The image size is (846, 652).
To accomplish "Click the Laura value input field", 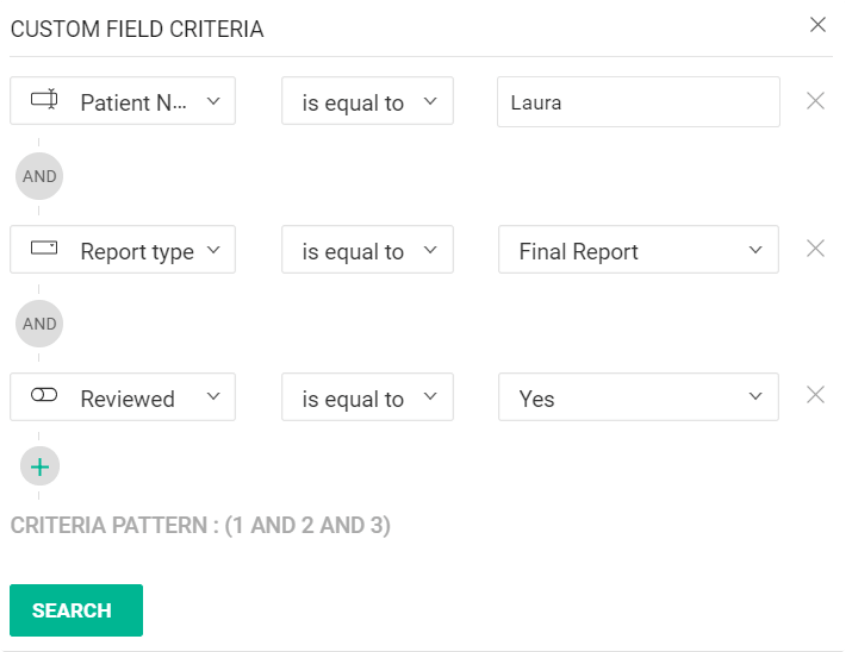I will [638, 102].
